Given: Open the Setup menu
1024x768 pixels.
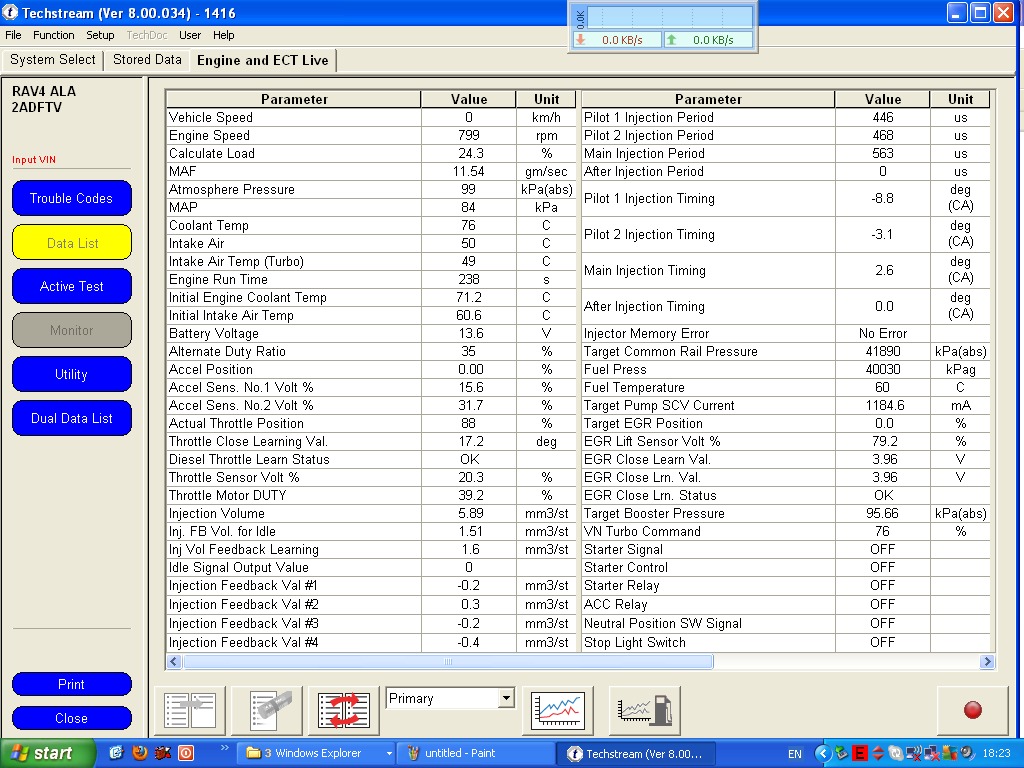Looking at the screenshot, I should (100, 35).
